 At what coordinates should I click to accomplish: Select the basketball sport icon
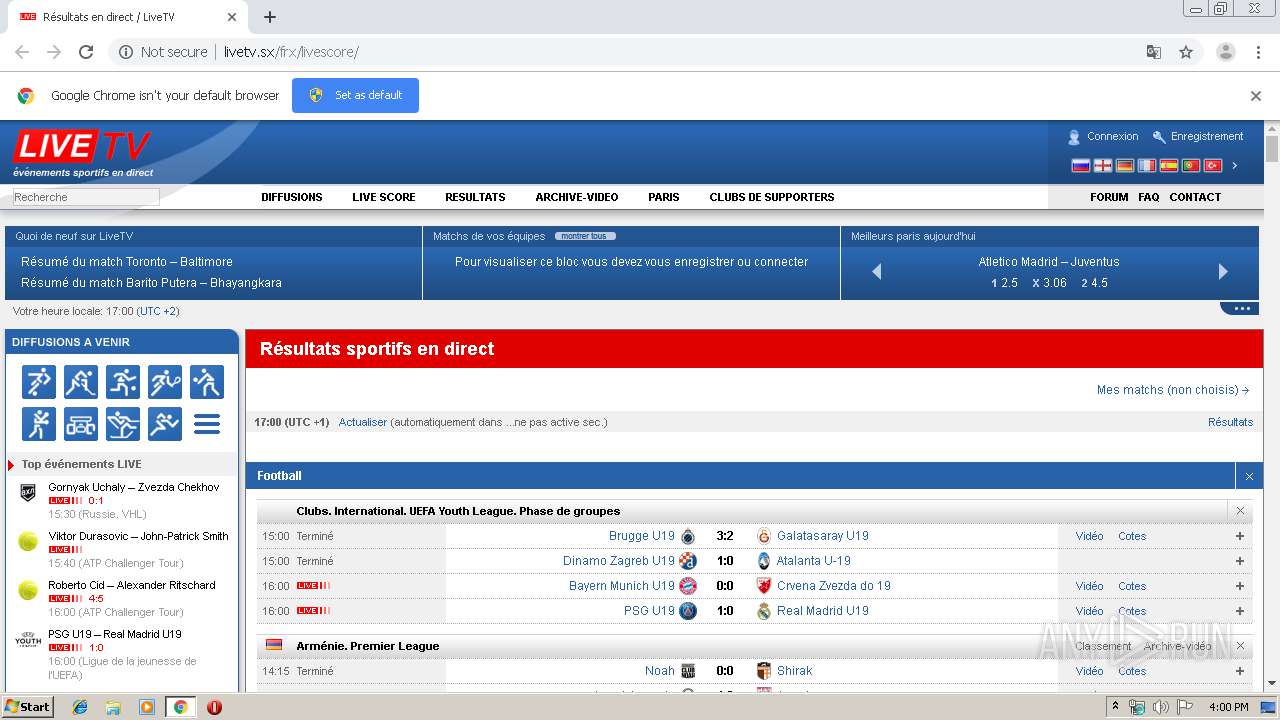pyautogui.click(x=123, y=382)
